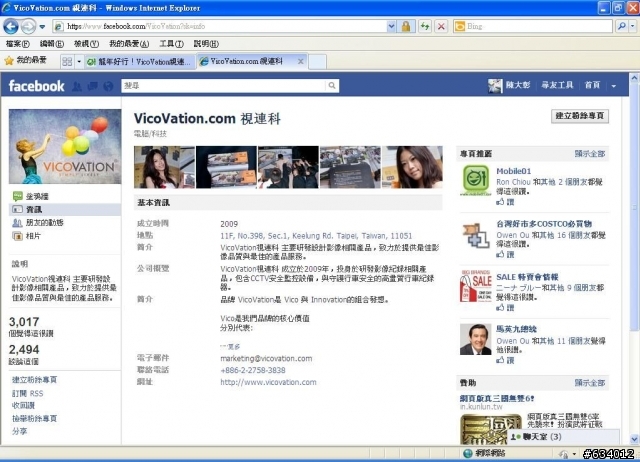Click the page vertical scrollbar thumb

coord(634,206)
